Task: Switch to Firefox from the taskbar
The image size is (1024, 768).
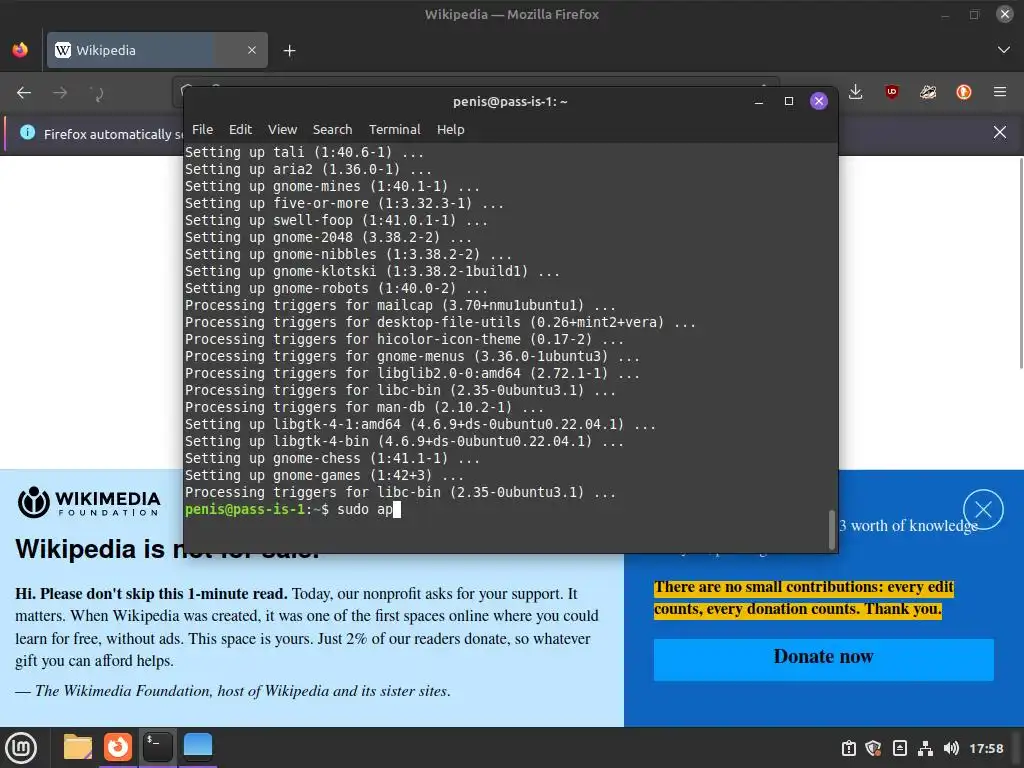Action: (118, 747)
